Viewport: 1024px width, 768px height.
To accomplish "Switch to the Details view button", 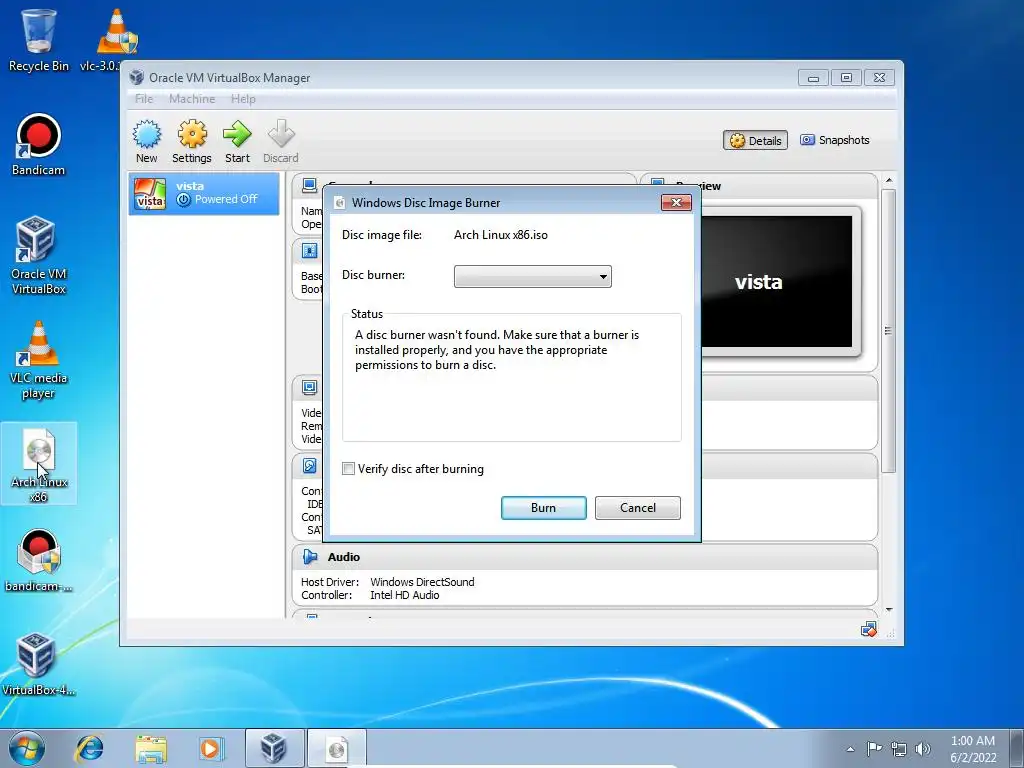I will (x=755, y=140).
